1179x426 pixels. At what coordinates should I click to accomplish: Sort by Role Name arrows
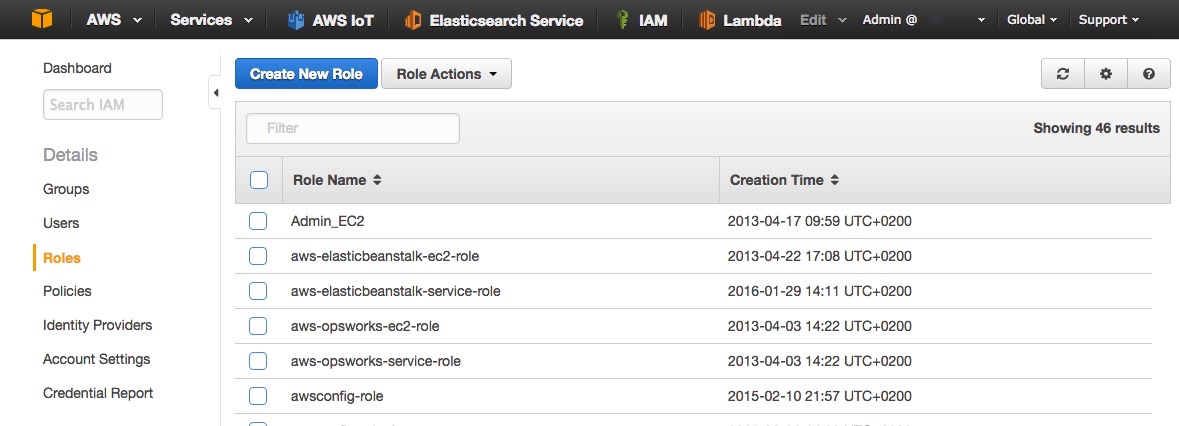coord(377,180)
